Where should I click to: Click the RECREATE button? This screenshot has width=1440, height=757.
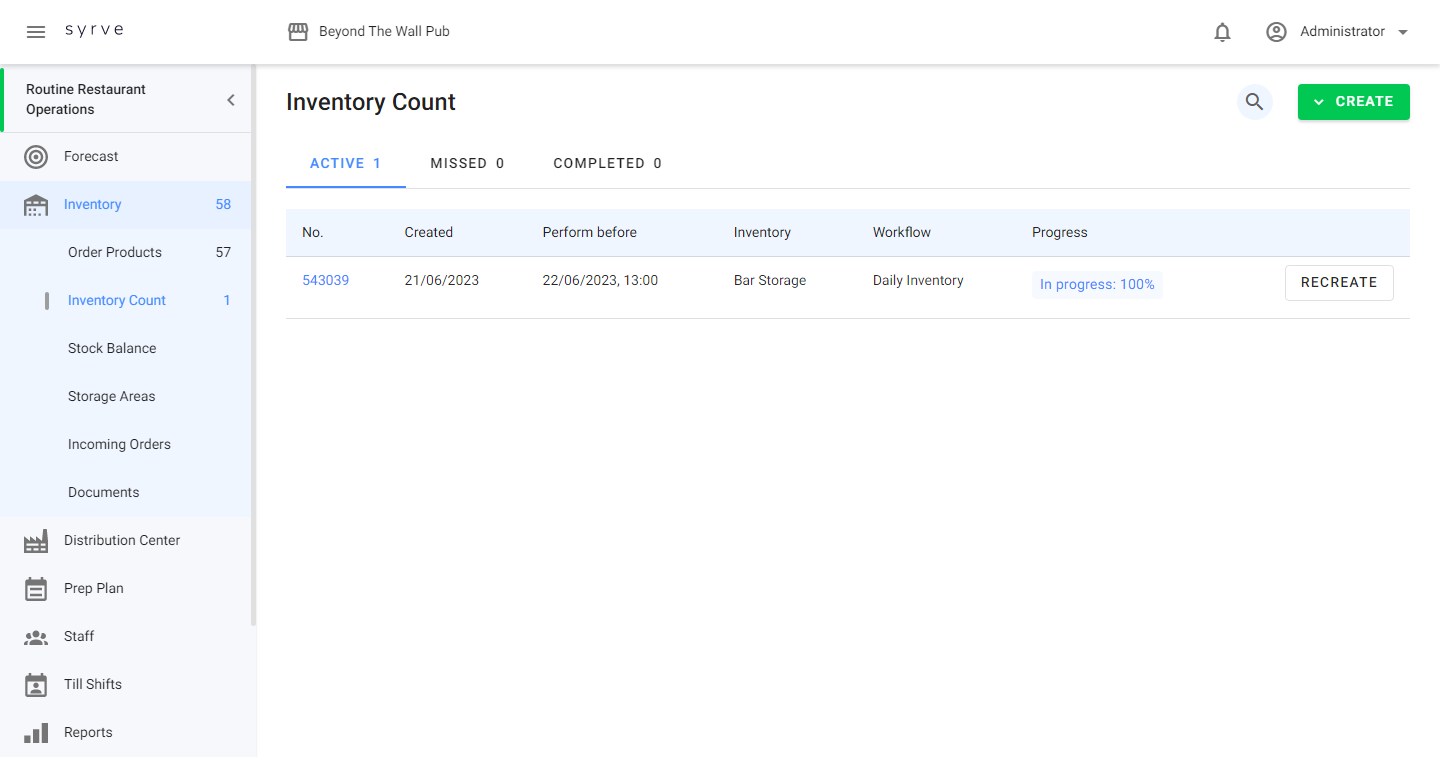(x=1338, y=283)
